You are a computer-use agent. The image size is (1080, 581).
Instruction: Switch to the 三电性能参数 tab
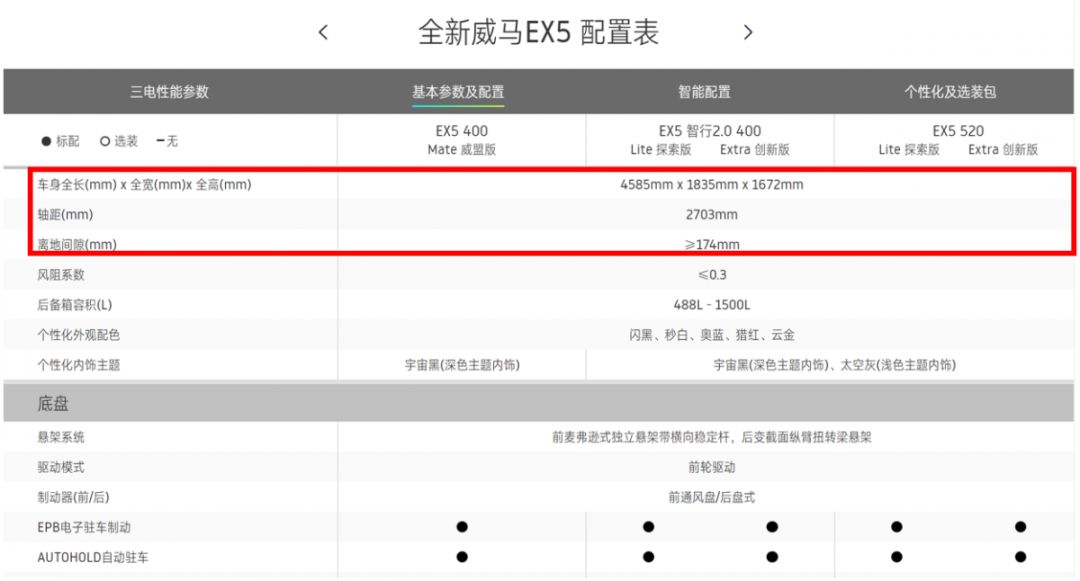[169, 92]
